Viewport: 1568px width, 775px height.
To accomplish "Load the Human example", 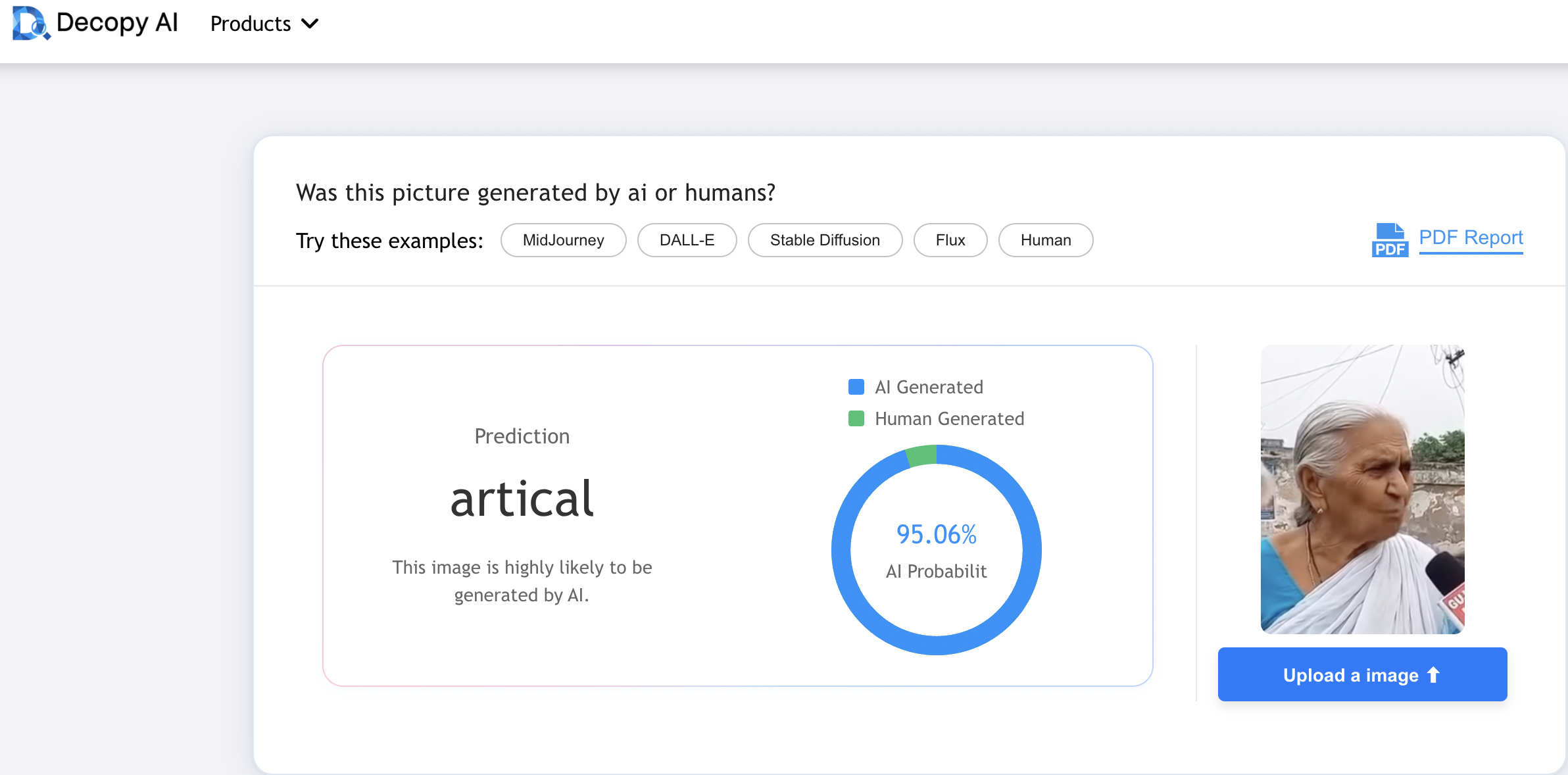I will [1046, 240].
